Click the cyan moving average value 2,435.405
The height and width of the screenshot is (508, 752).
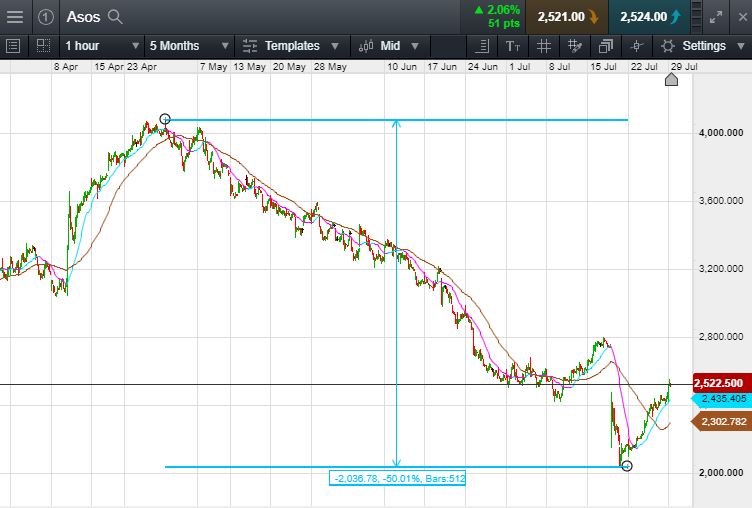coord(723,399)
